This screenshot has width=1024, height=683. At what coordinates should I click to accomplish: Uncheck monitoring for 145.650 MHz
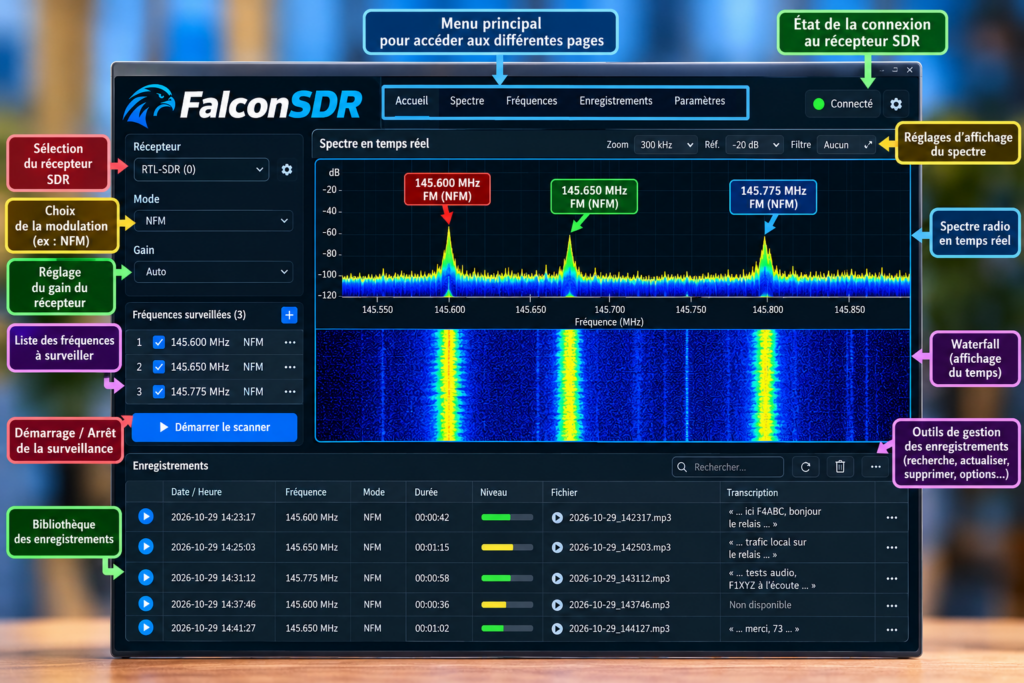tap(159, 367)
